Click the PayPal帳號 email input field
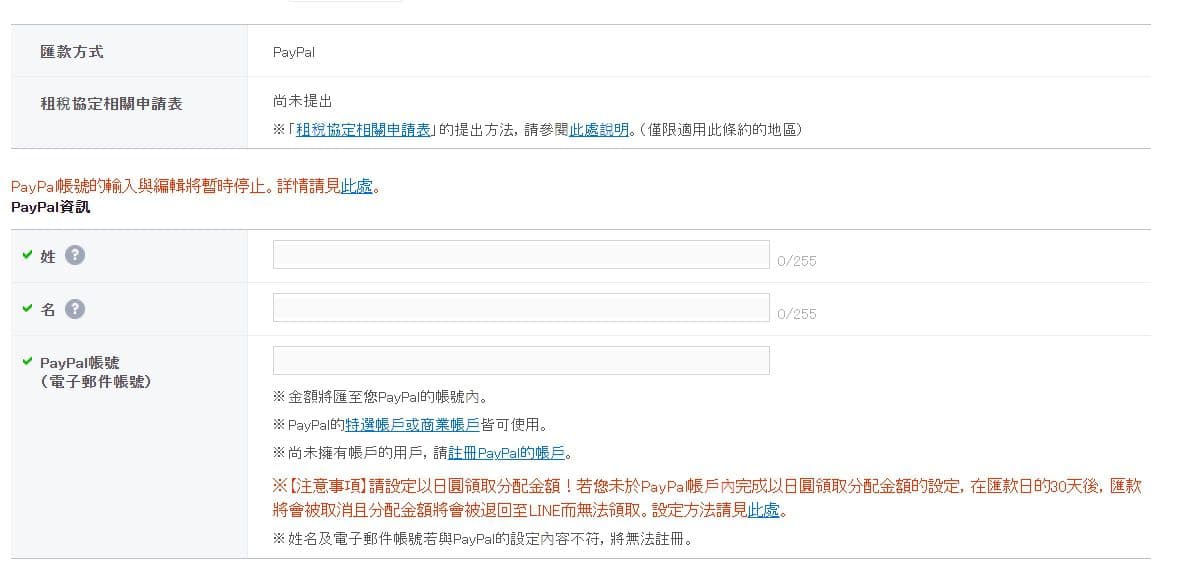The image size is (1189, 581). [x=521, y=360]
